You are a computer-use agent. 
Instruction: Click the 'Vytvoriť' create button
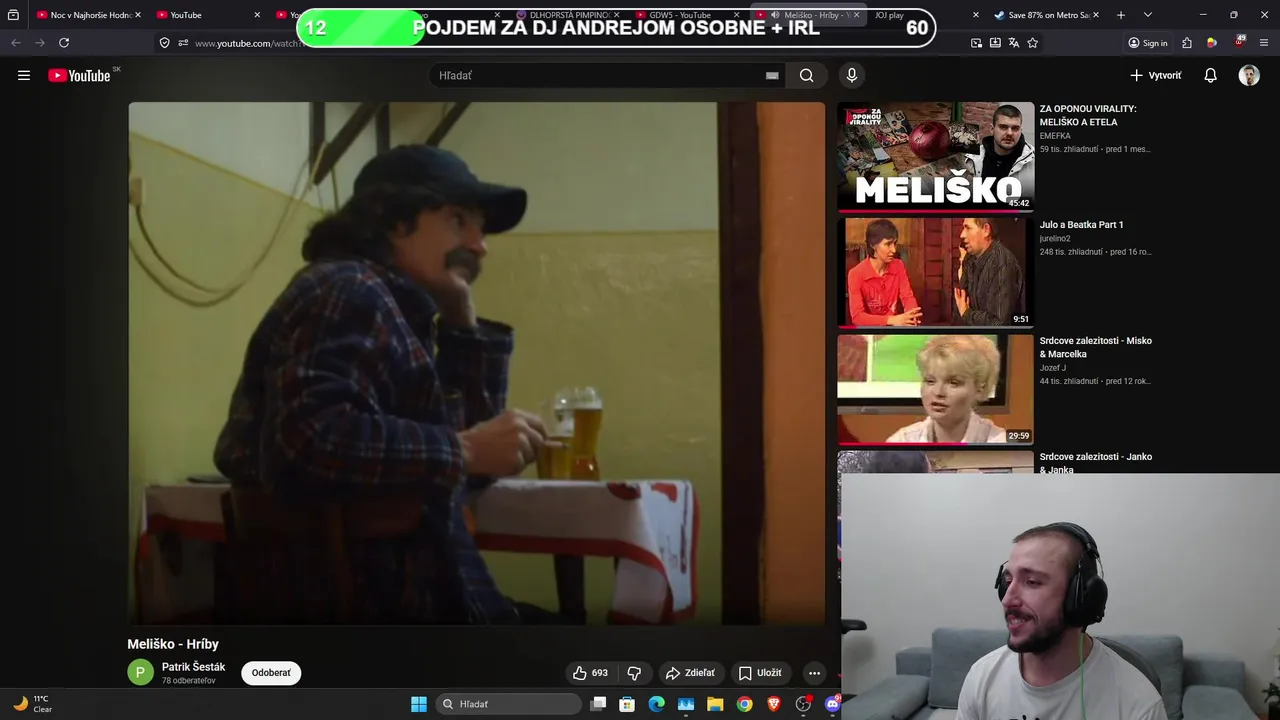(x=1156, y=75)
